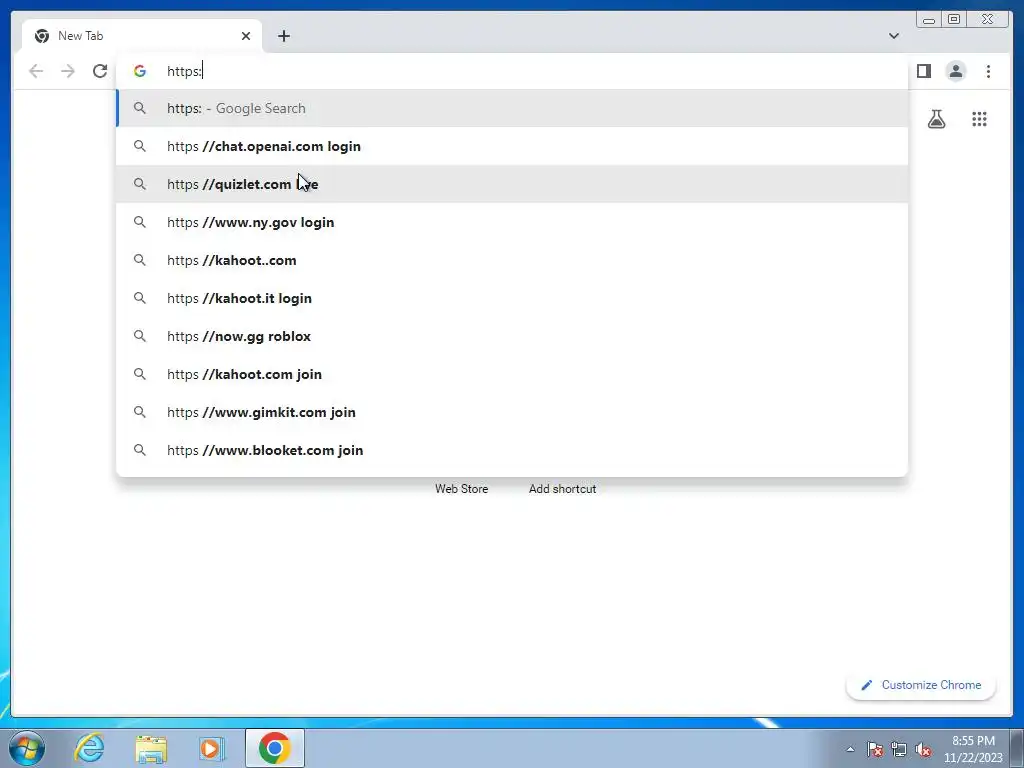The width and height of the screenshot is (1024, 768).
Task: Open the profile avatar icon
Action: (955, 71)
